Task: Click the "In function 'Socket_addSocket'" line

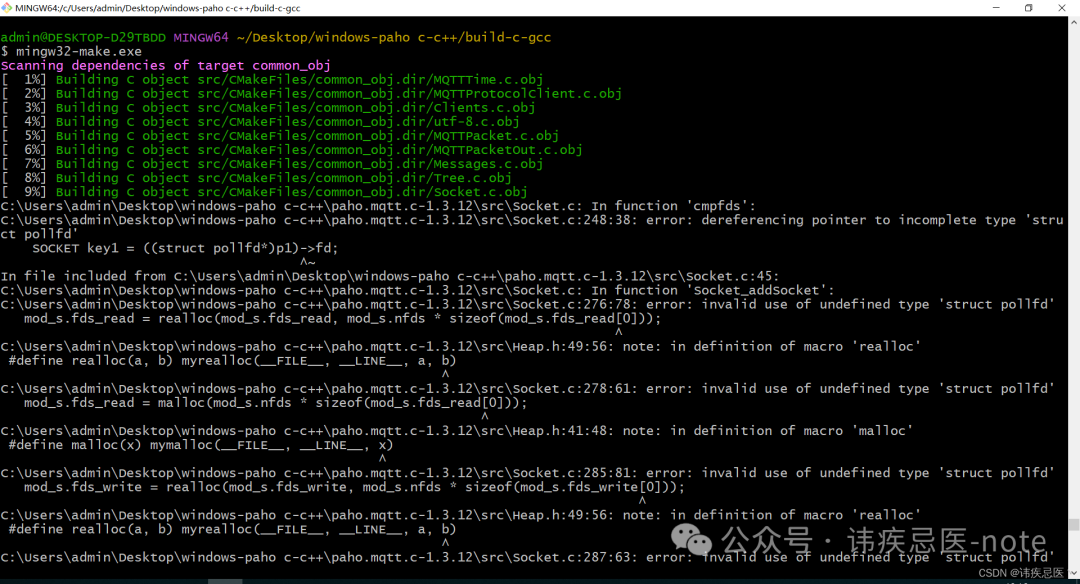Action: point(417,291)
